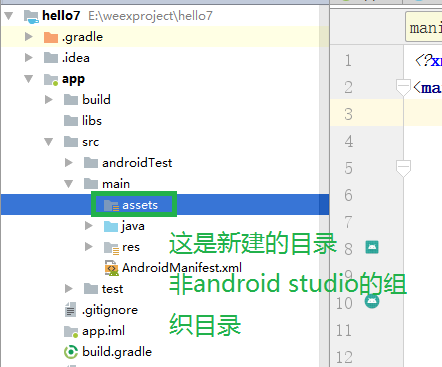
Task: Select the .gitignore file label
Action: coord(110,310)
